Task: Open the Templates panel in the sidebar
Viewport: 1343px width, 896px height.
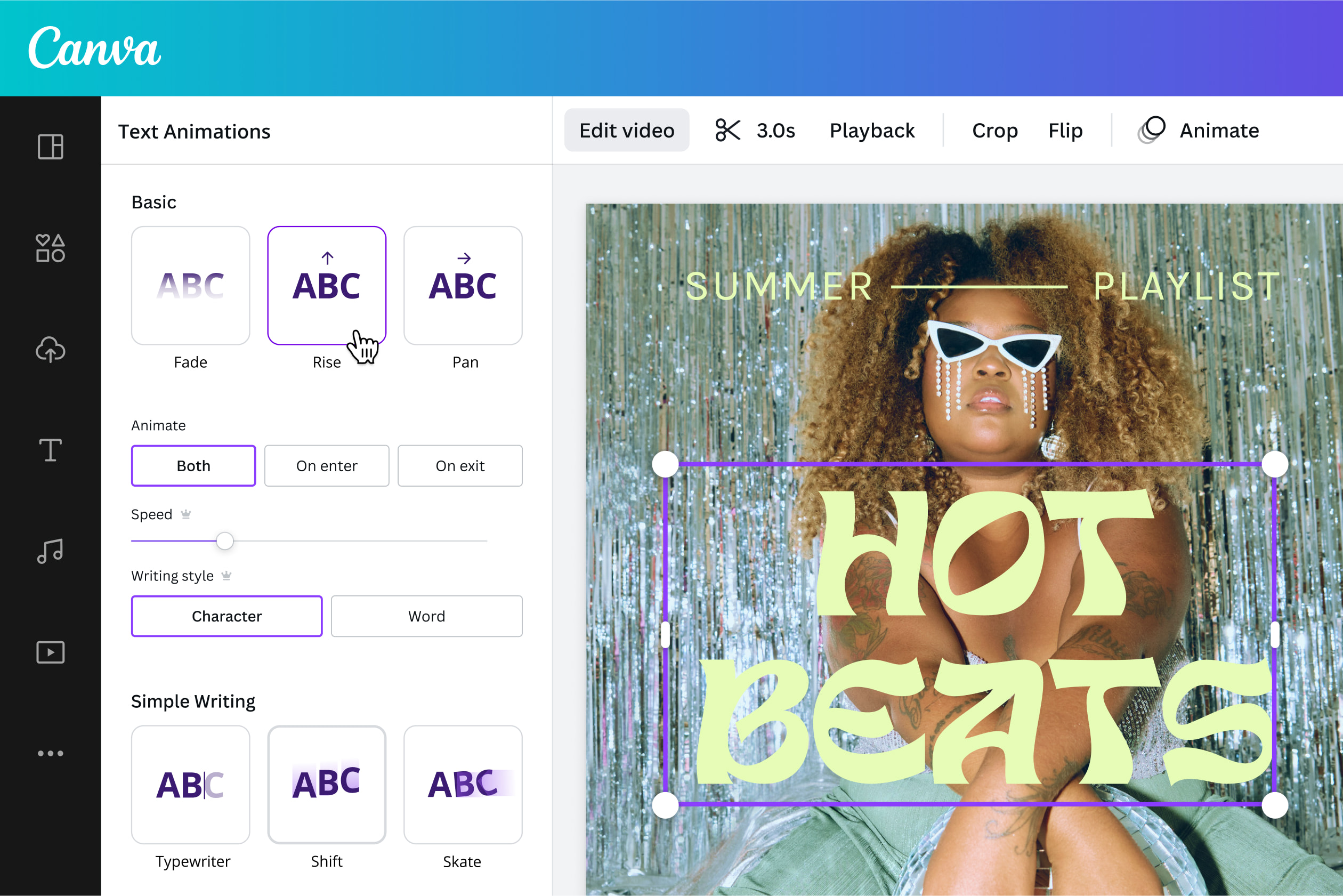Action: (50, 148)
